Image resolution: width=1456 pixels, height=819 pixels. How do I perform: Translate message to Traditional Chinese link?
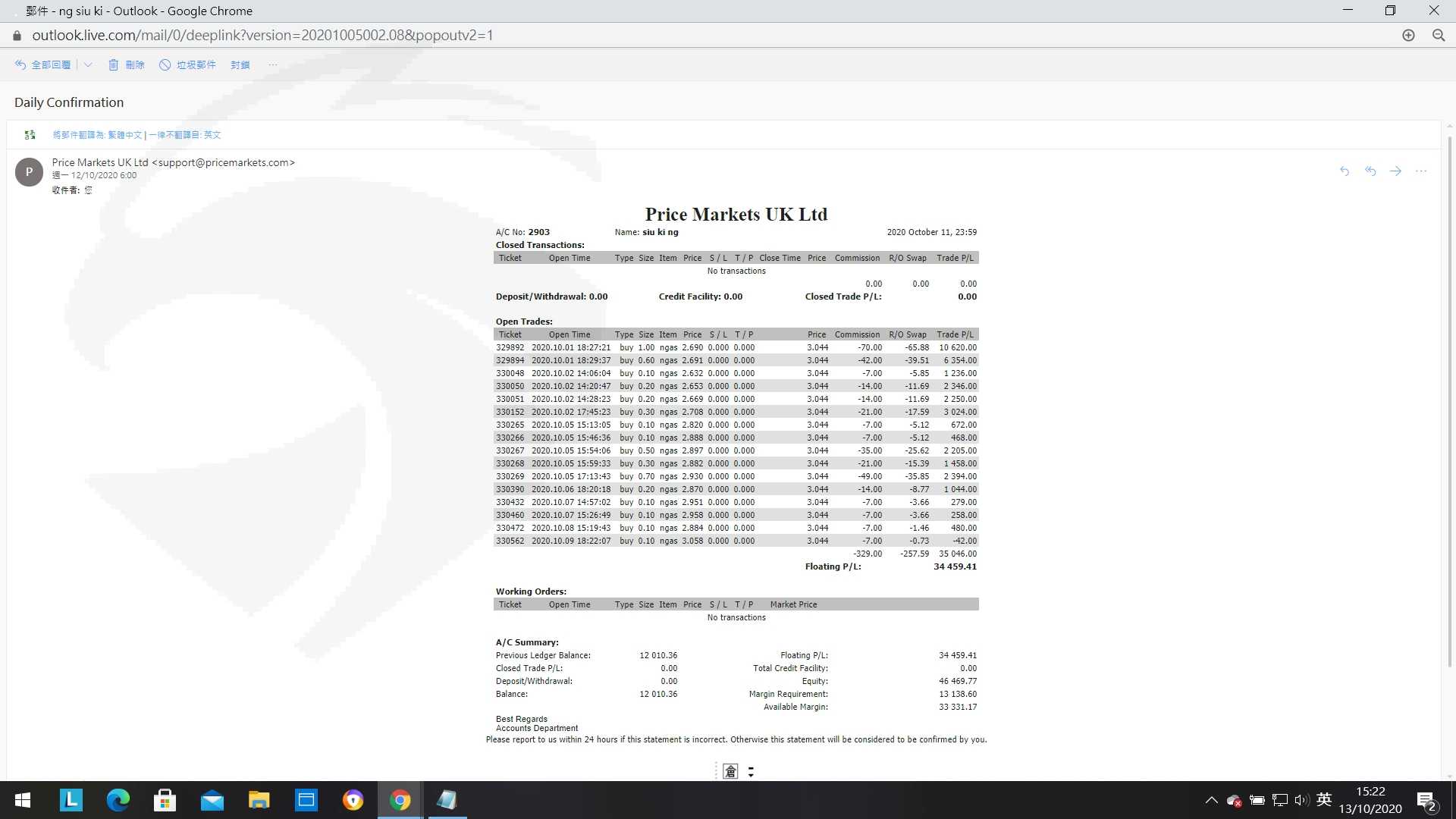pos(97,135)
